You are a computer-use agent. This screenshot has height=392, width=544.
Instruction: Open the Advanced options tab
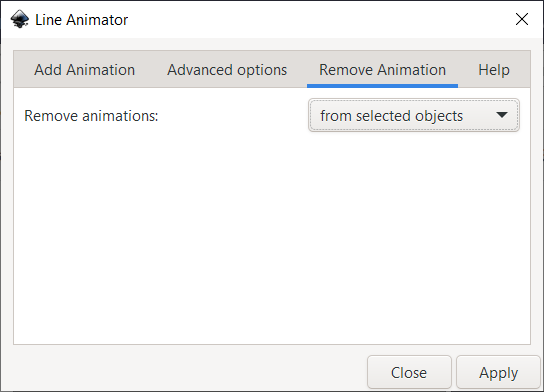(227, 70)
